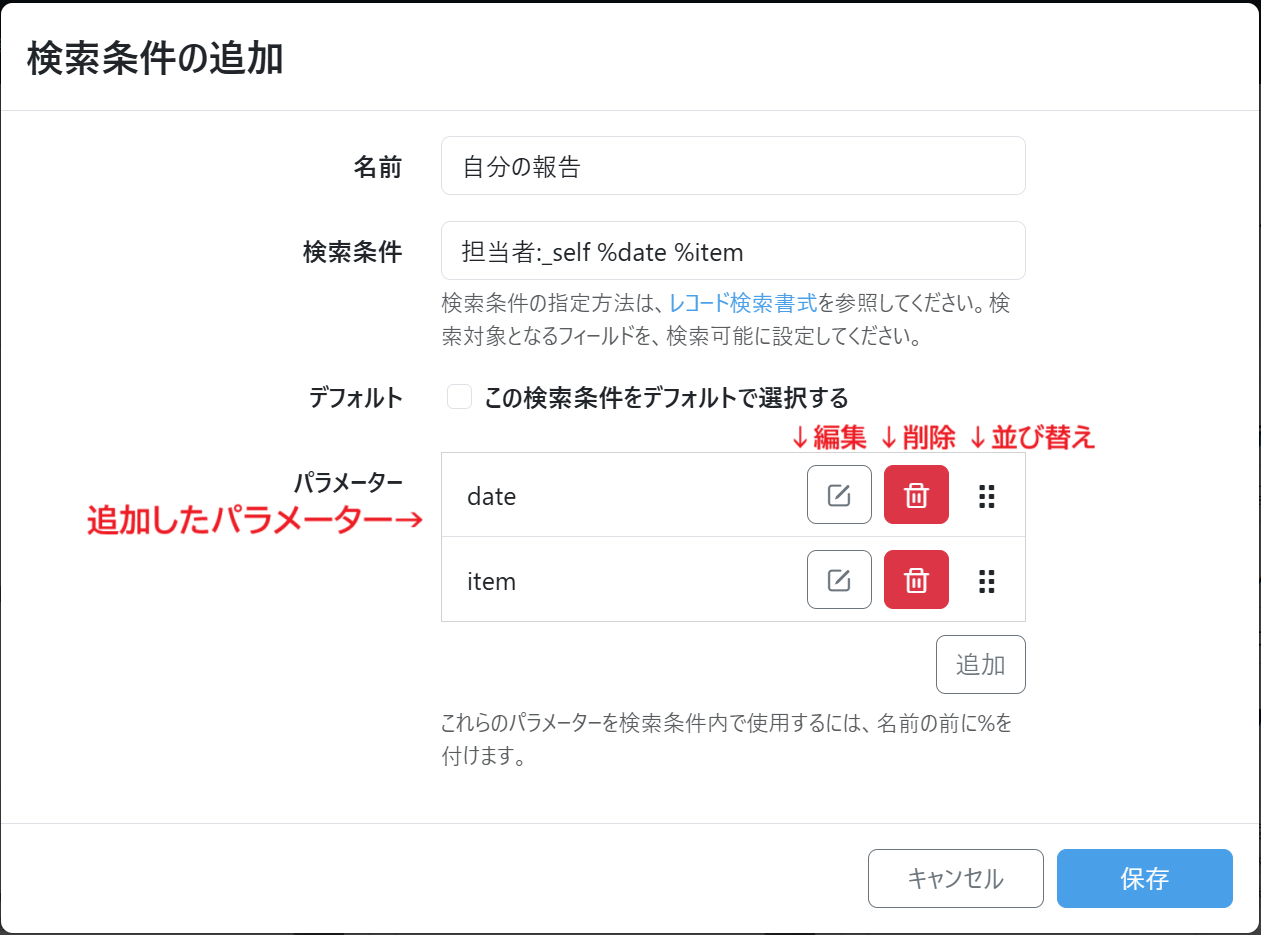Save with the 保存 button

[x=1144, y=878]
